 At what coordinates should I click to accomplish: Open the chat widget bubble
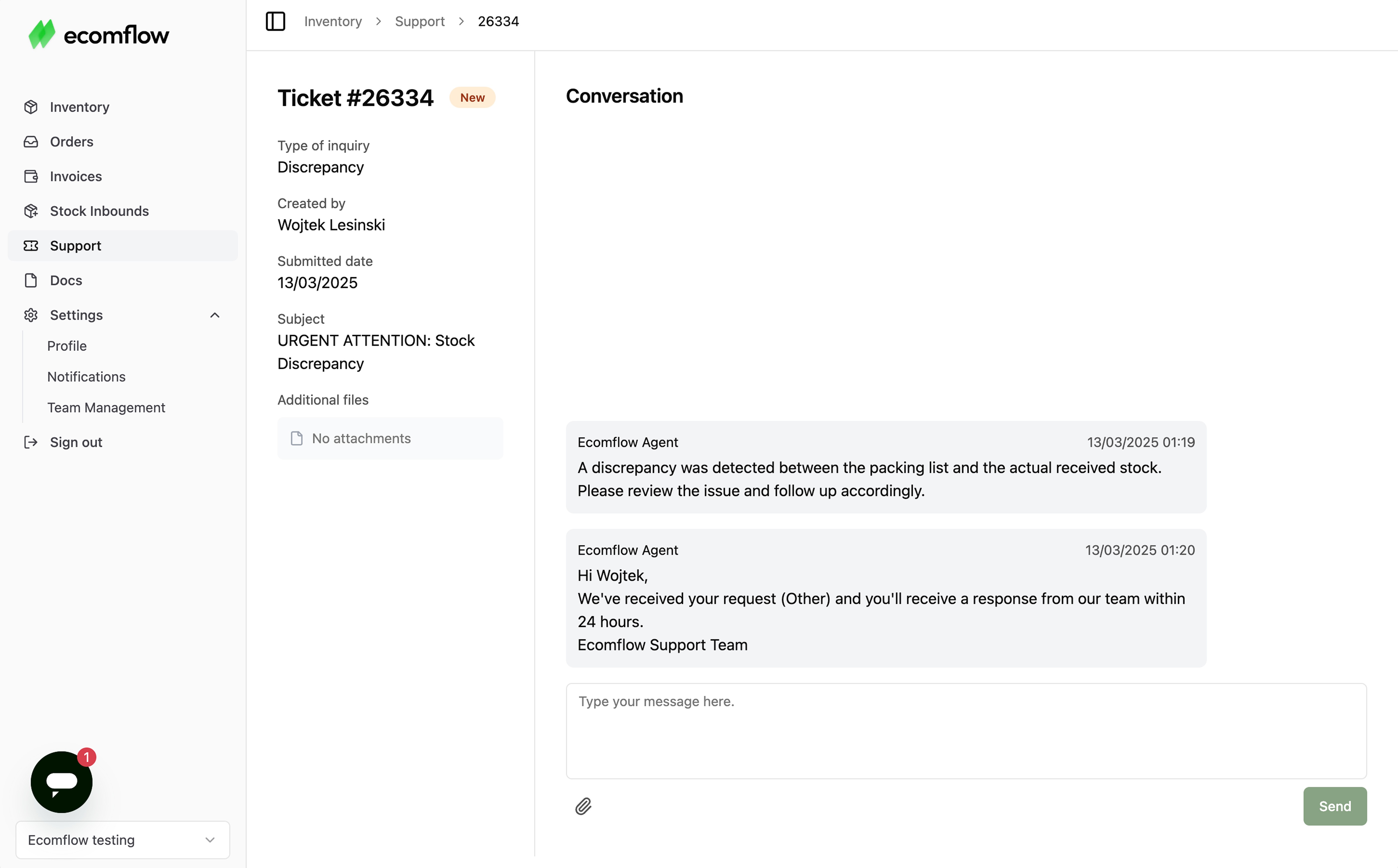(61, 781)
